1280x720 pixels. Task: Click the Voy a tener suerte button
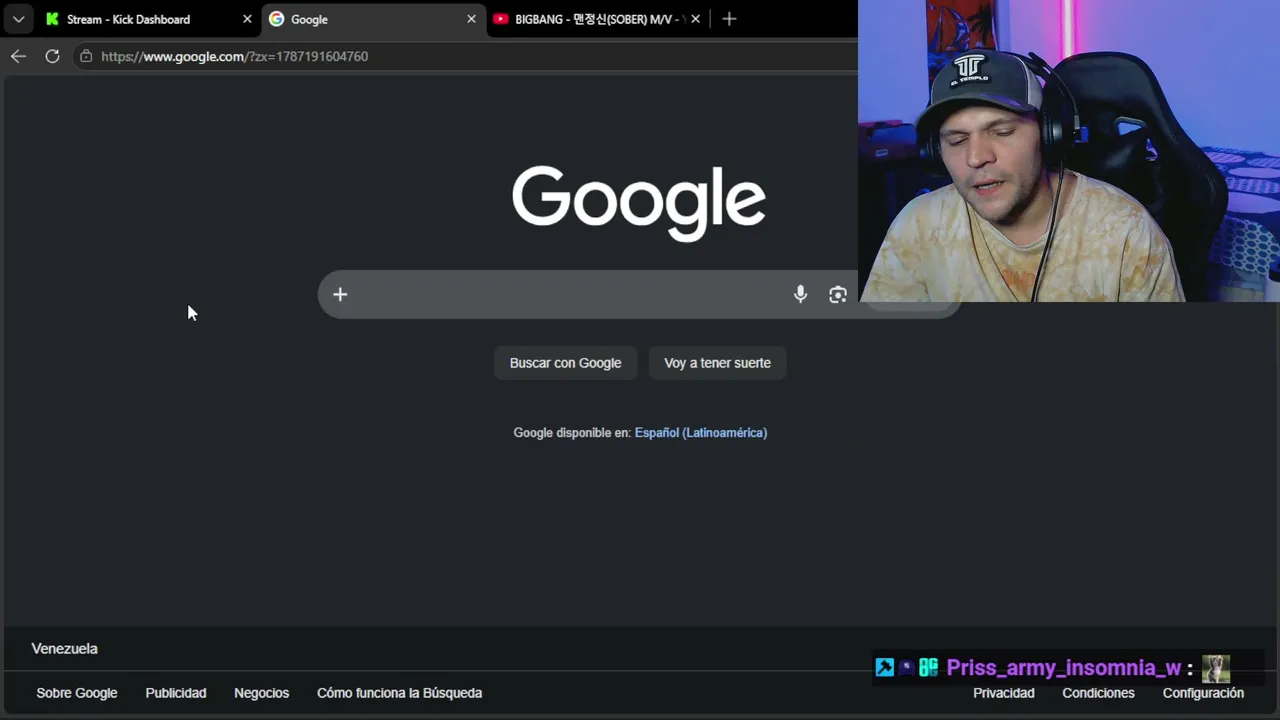coord(717,363)
